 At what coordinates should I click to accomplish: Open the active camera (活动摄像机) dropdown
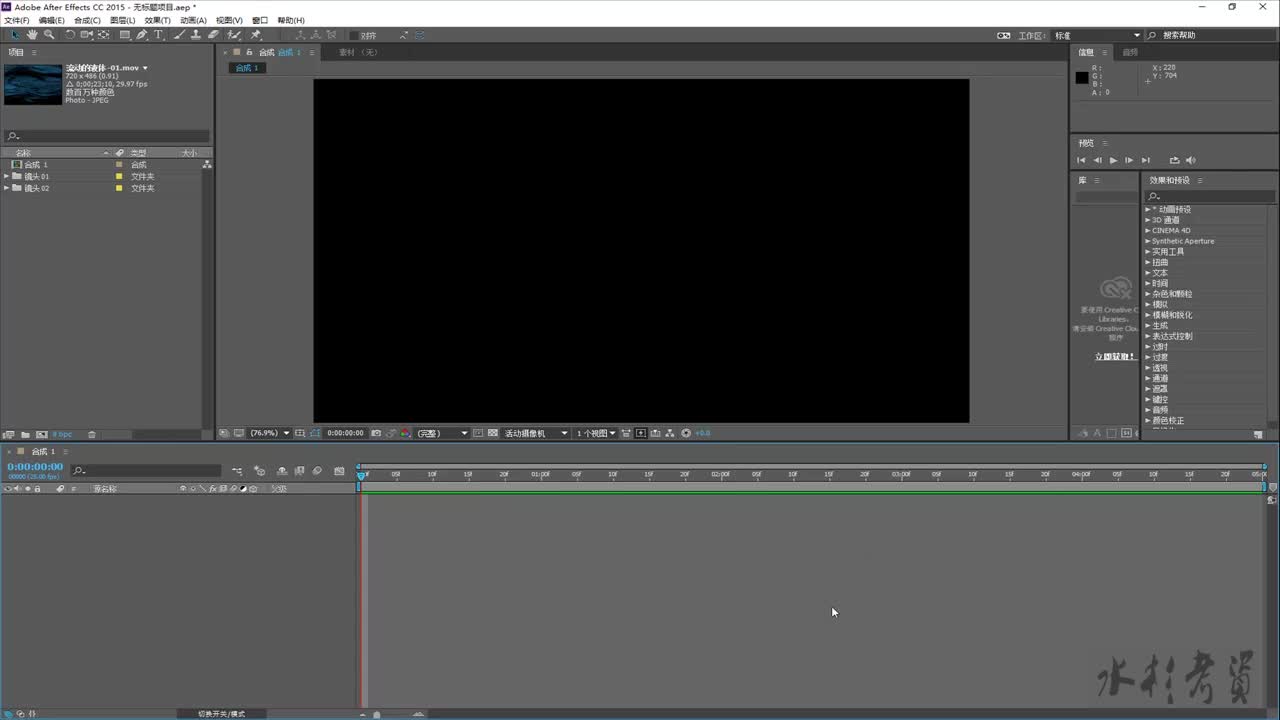pyautogui.click(x=536, y=433)
